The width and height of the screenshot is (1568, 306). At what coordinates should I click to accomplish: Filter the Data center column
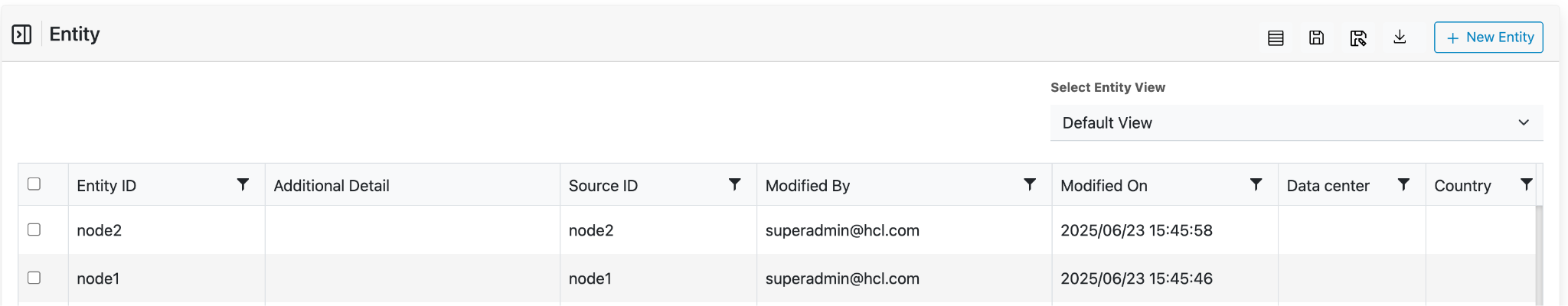pos(1403,184)
